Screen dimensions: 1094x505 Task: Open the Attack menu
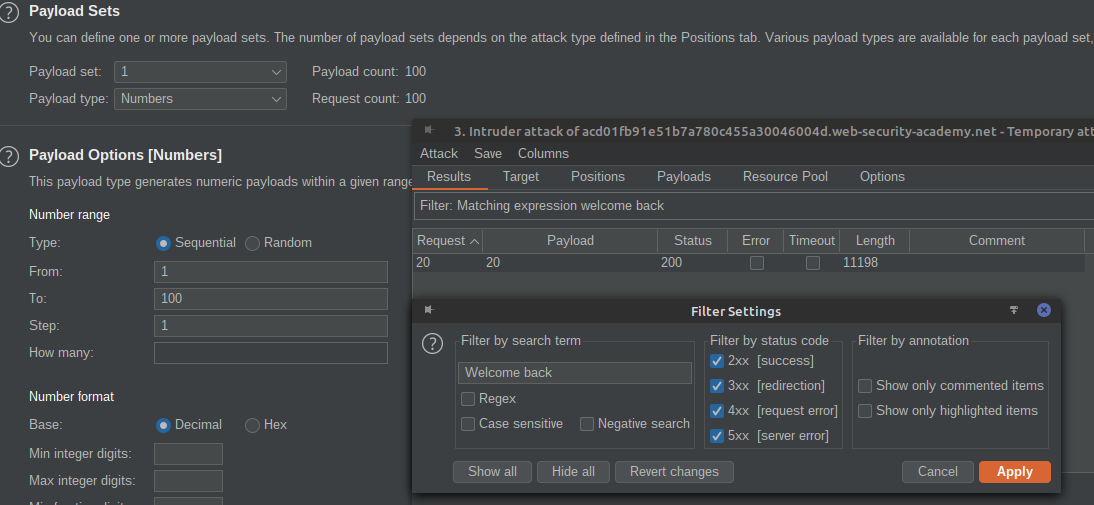(x=439, y=153)
